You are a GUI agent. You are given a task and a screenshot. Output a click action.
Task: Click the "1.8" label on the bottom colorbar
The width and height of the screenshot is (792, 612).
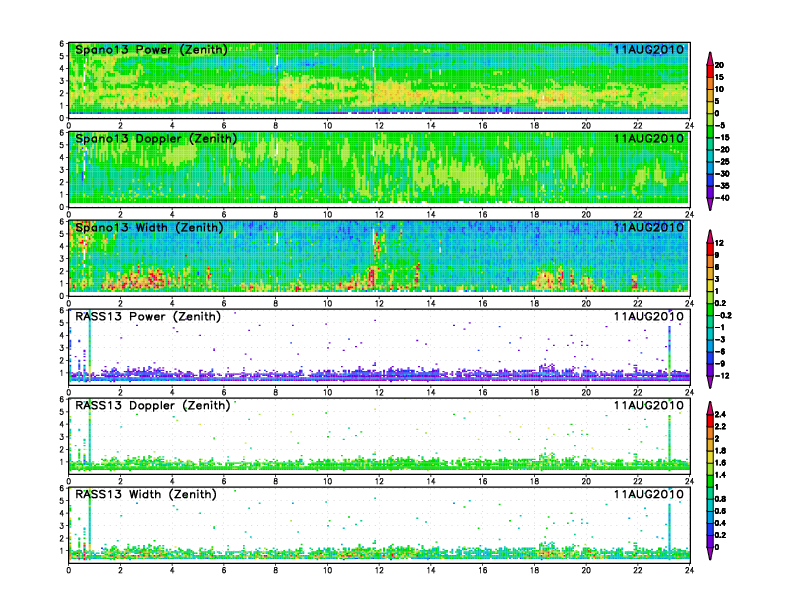tap(720, 451)
